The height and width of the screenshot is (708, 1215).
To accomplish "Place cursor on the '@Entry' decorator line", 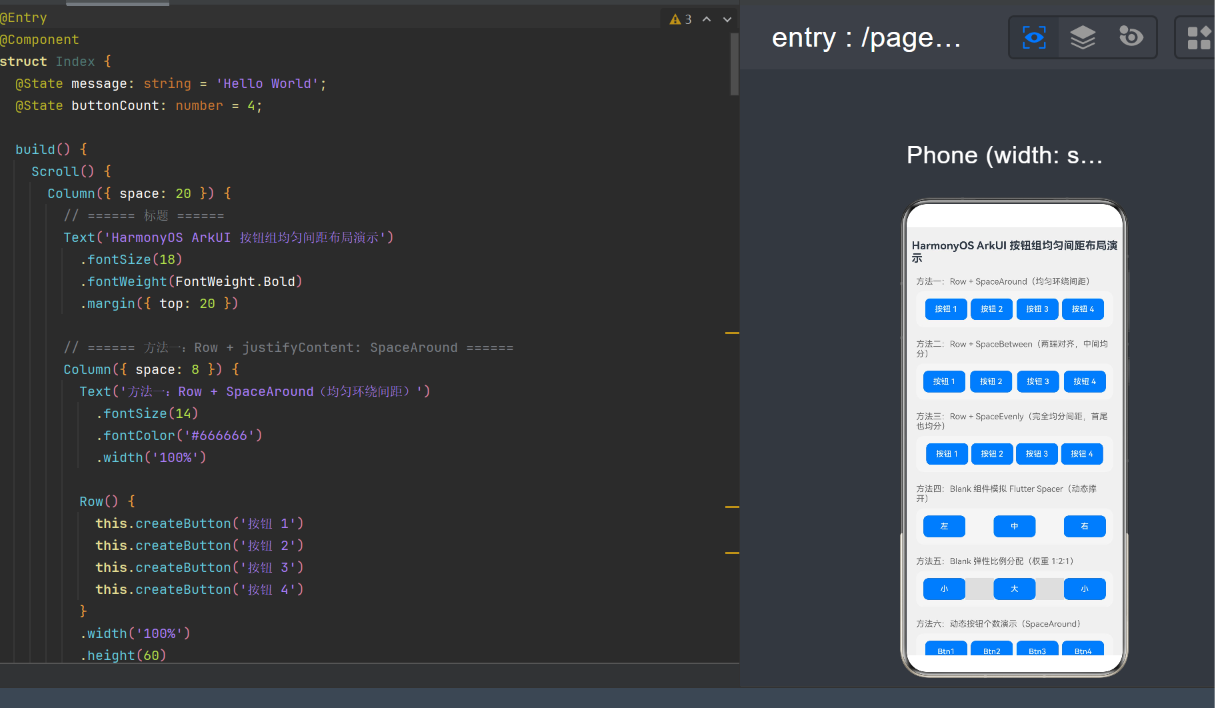I will click(24, 17).
